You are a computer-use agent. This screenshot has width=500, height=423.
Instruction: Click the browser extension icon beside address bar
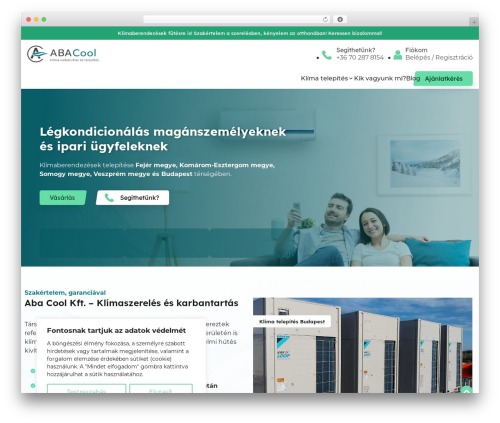(x=340, y=20)
